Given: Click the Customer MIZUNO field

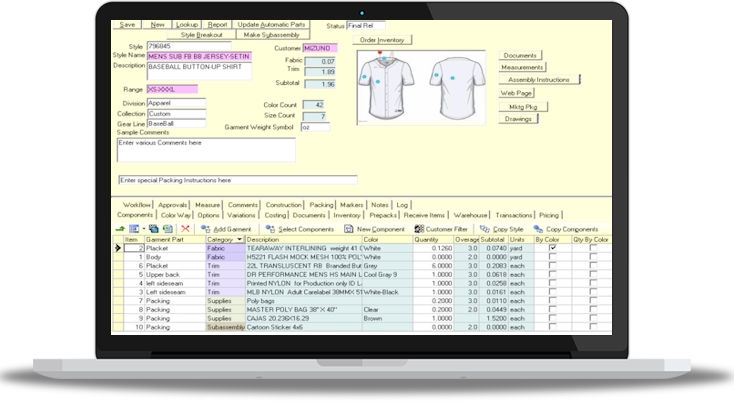Looking at the screenshot, I should [320, 48].
